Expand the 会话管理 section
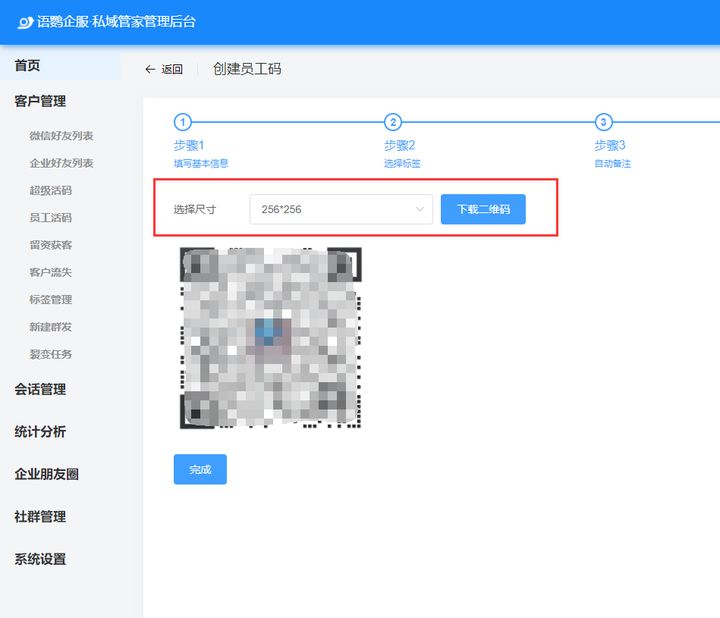This screenshot has height=618, width=720. coord(40,389)
